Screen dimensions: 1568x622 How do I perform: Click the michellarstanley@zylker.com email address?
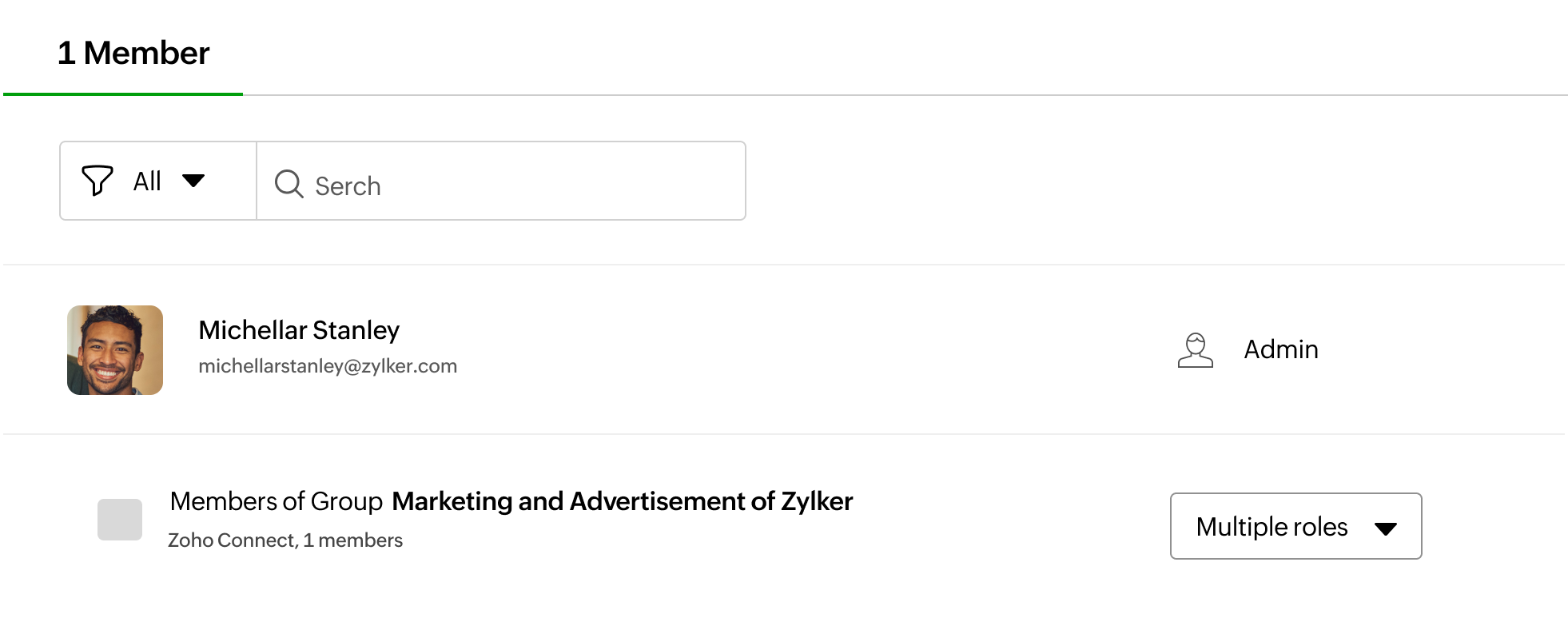(328, 366)
